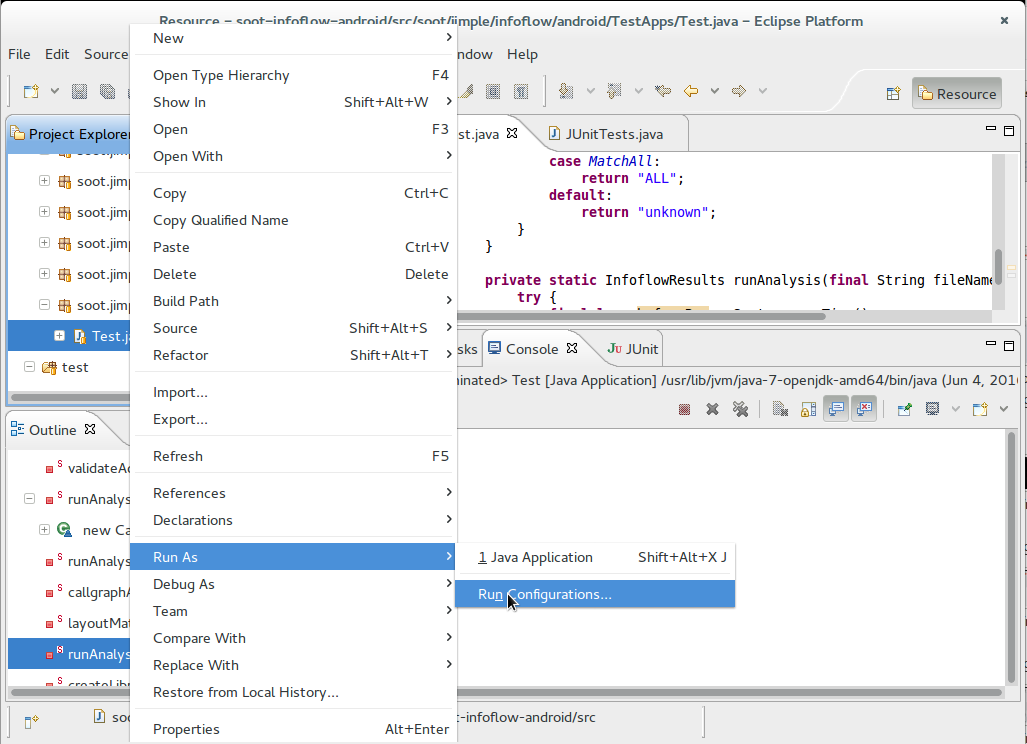This screenshot has height=744, width=1027.
Task: Select the Forward navigation arrow
Action: coord(739,91)
